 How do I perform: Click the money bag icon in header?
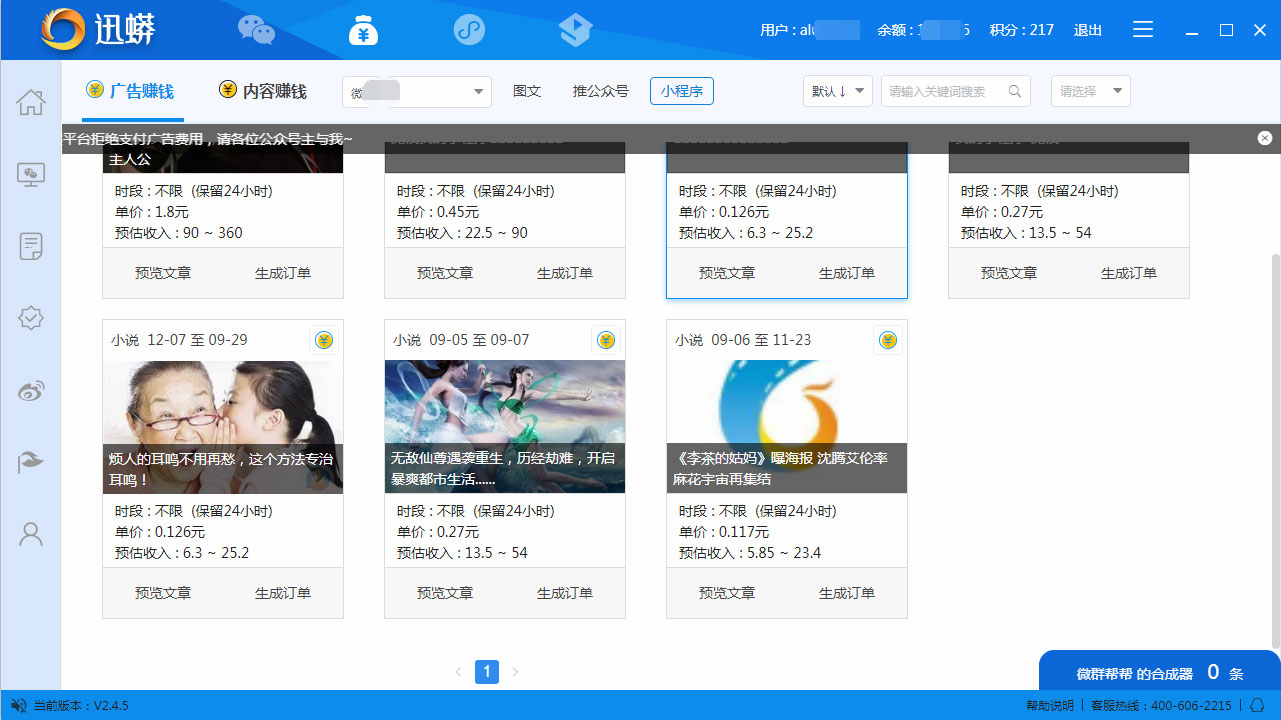363,30
